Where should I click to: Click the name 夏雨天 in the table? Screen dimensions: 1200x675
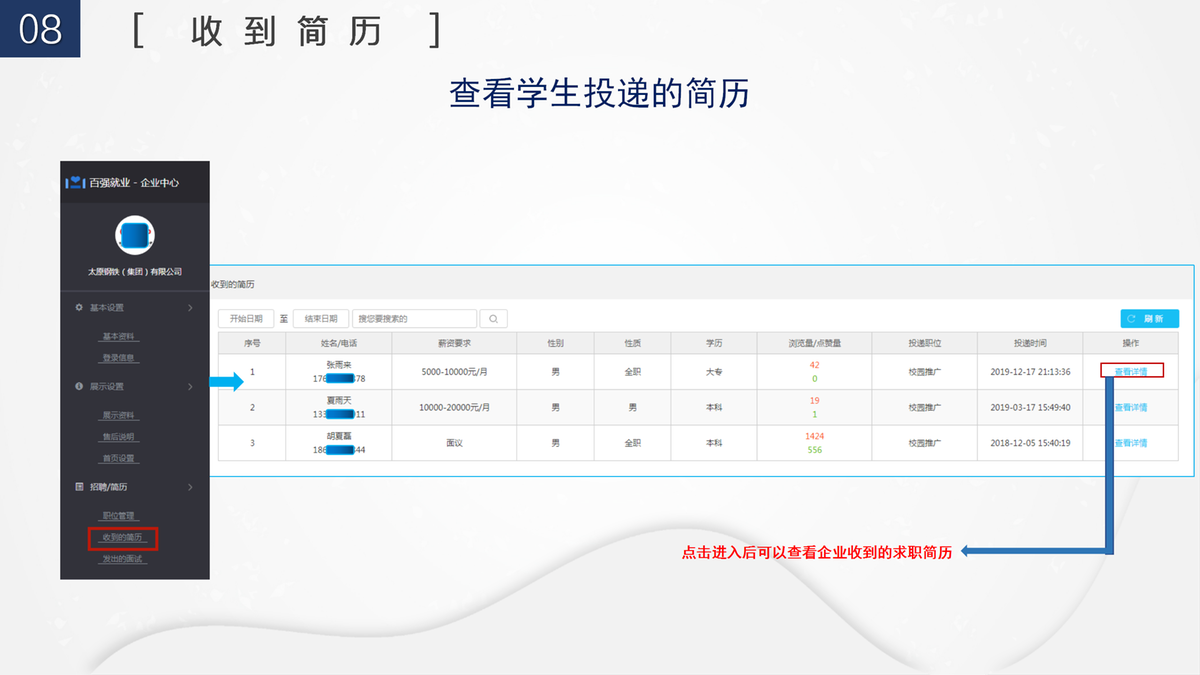[x=339, y=400]
